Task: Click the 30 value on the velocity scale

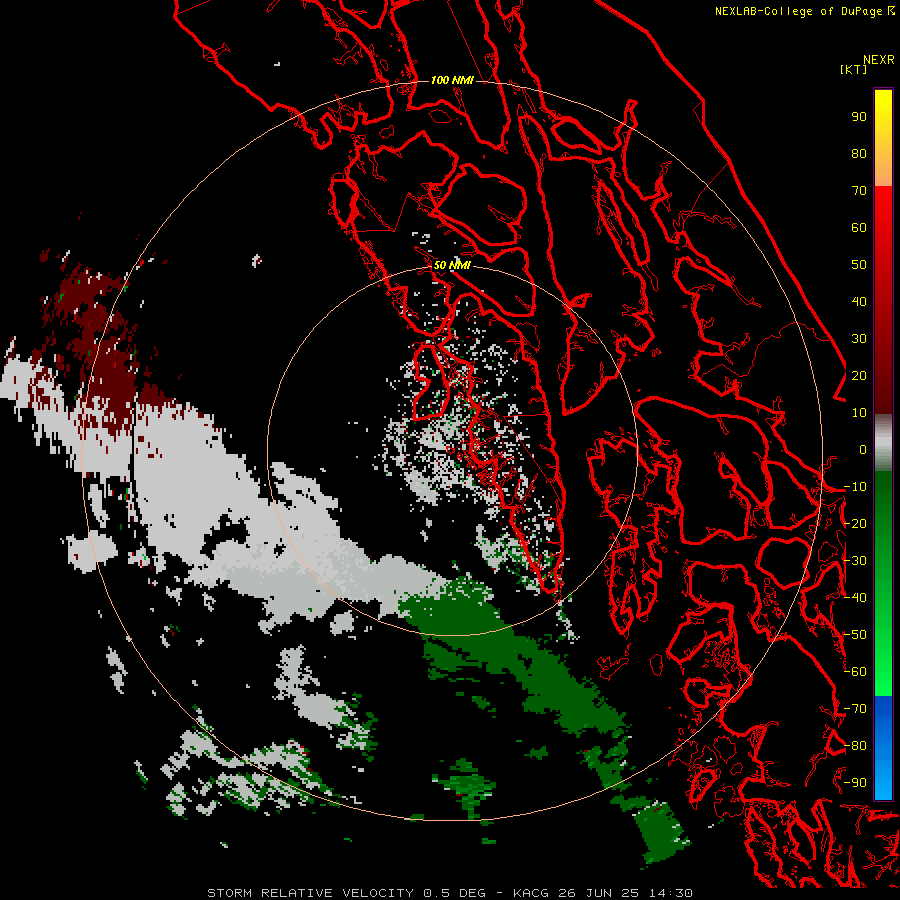Action: pyautogui.click(x=859, y=339)
